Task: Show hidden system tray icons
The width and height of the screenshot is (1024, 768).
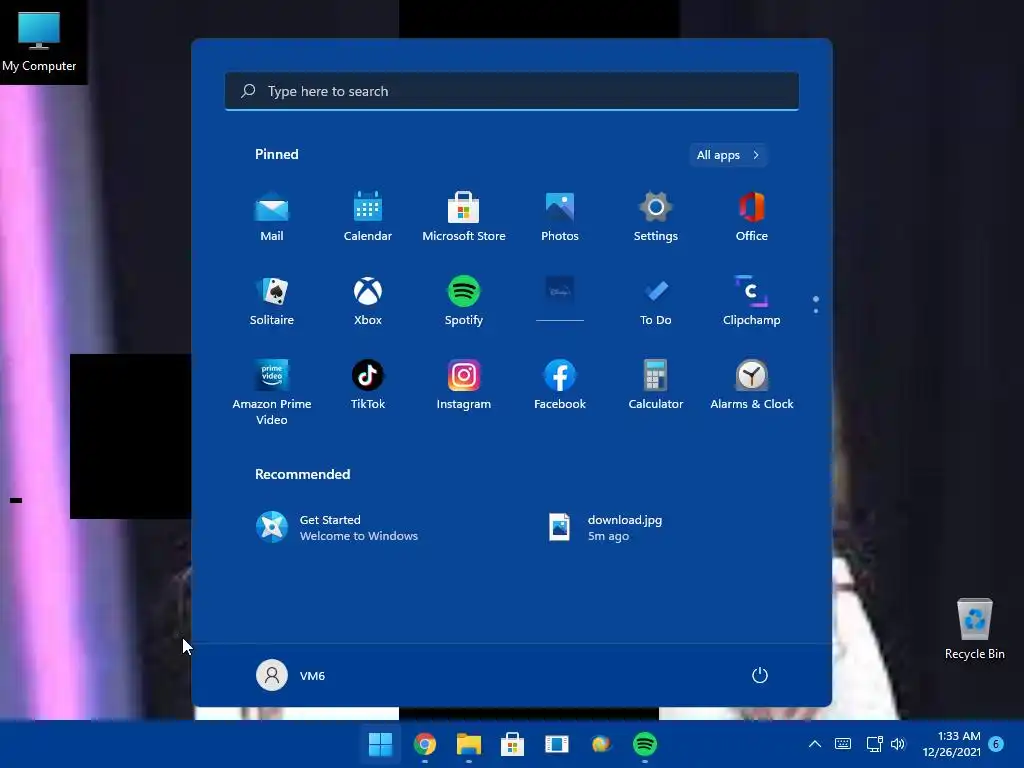Action: [814, 744]
